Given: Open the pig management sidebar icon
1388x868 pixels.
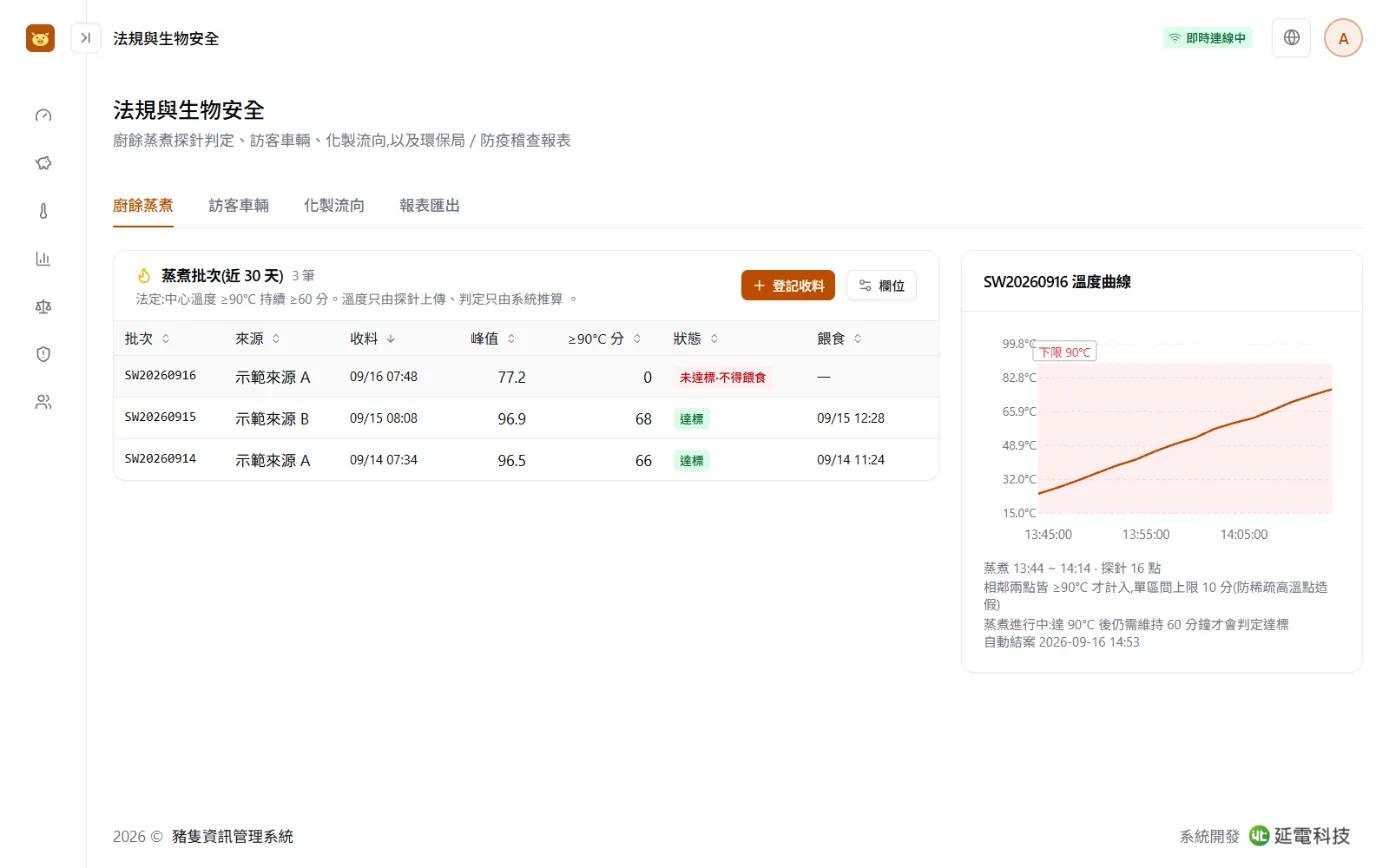Looking at the screenshot, I should click(x=43, y=163).
